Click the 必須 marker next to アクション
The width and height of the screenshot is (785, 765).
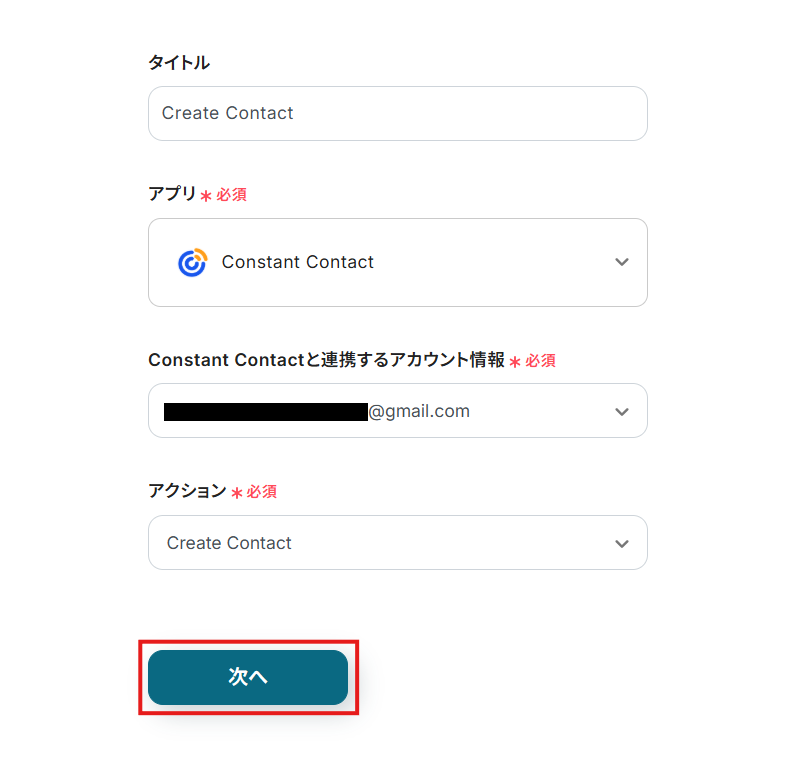pos(262,492)
